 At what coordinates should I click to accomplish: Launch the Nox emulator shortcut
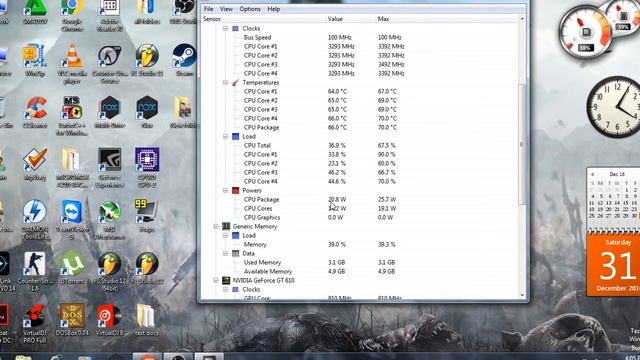click(147, 112)
